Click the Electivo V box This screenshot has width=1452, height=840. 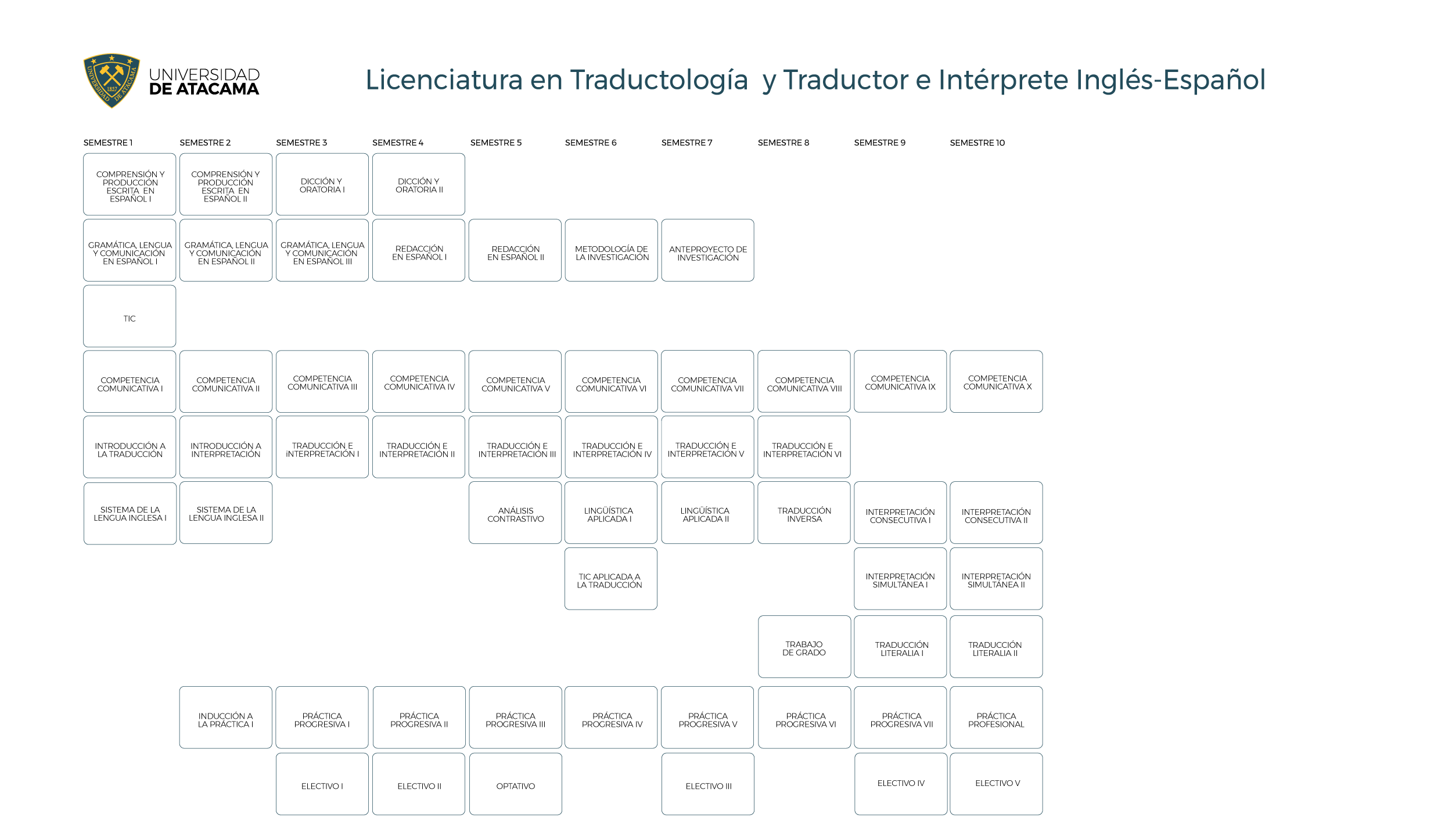(x=997, y=785)
